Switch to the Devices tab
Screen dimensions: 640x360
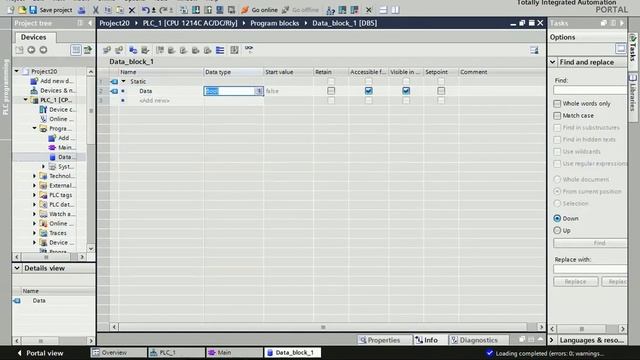point(33,37)
